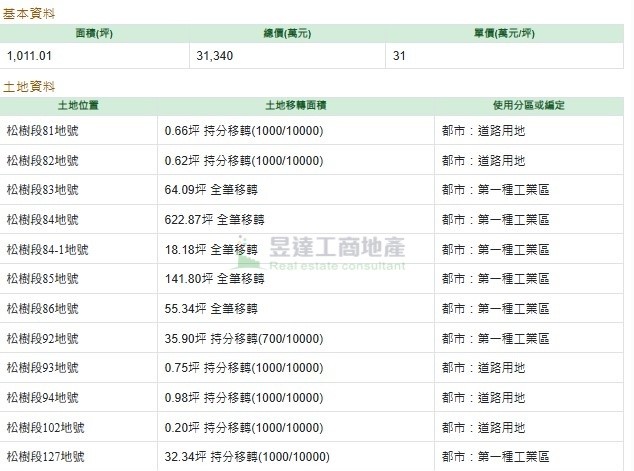Click 35.90坪 持分移轉(700/10000) cell
This screenshot has height=471, width=634.
point(296,338)
